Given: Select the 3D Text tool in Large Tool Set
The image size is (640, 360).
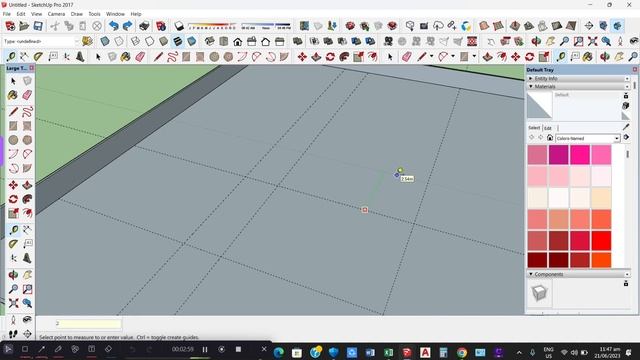Looking at the screenshot, I should [27, 258].
